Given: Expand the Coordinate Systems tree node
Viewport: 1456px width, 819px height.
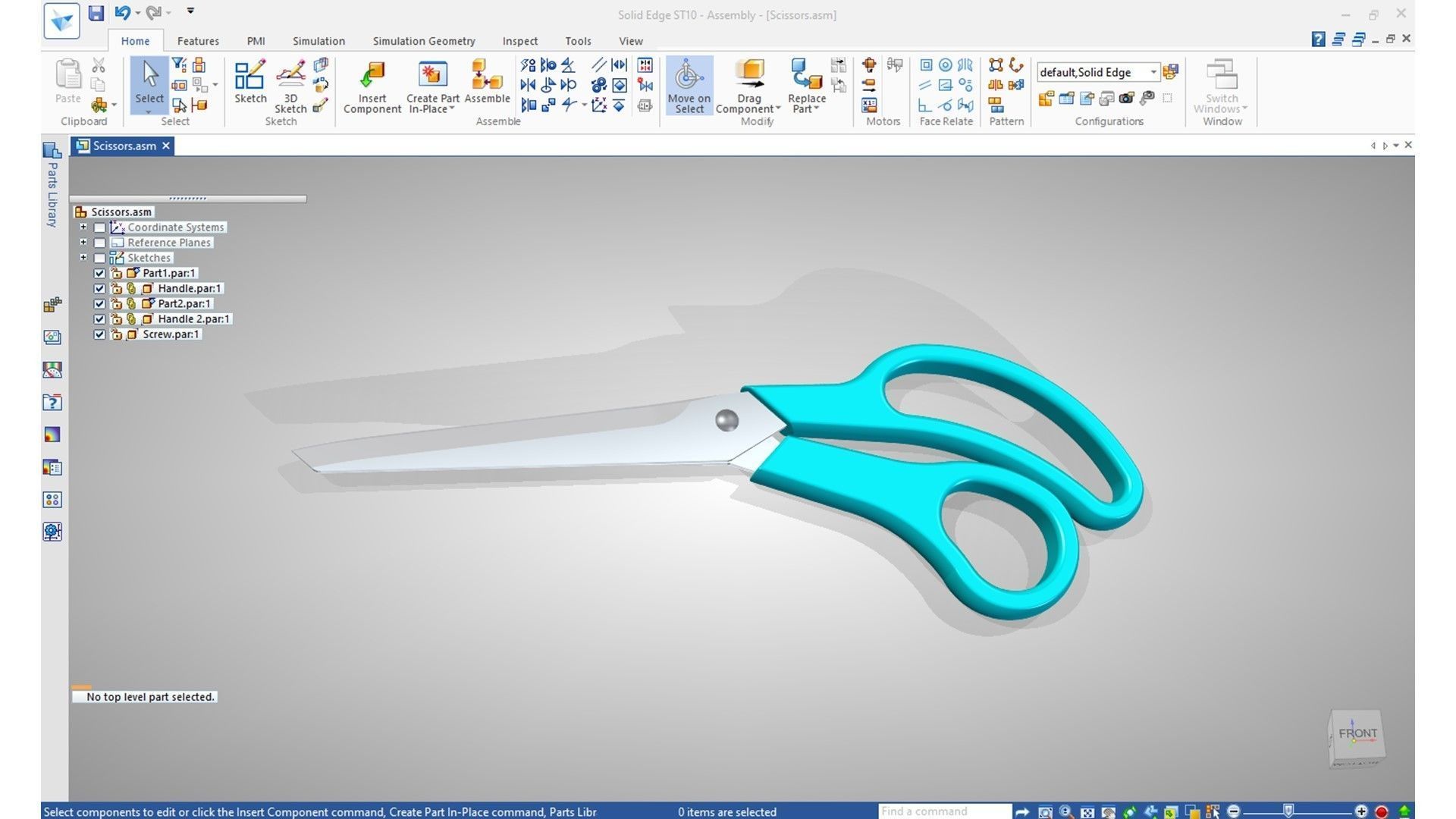Looking at the screenshot, I should 83,227.
